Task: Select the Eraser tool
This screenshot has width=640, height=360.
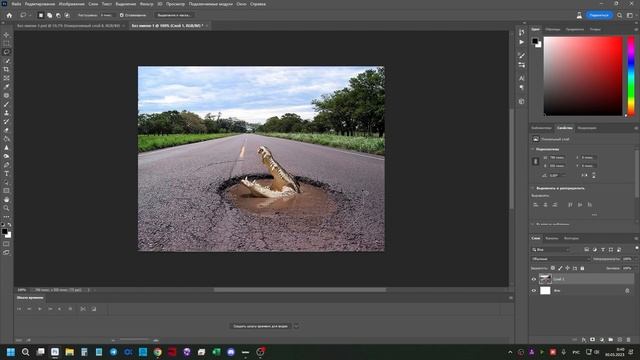Action: tap(6, 130)
